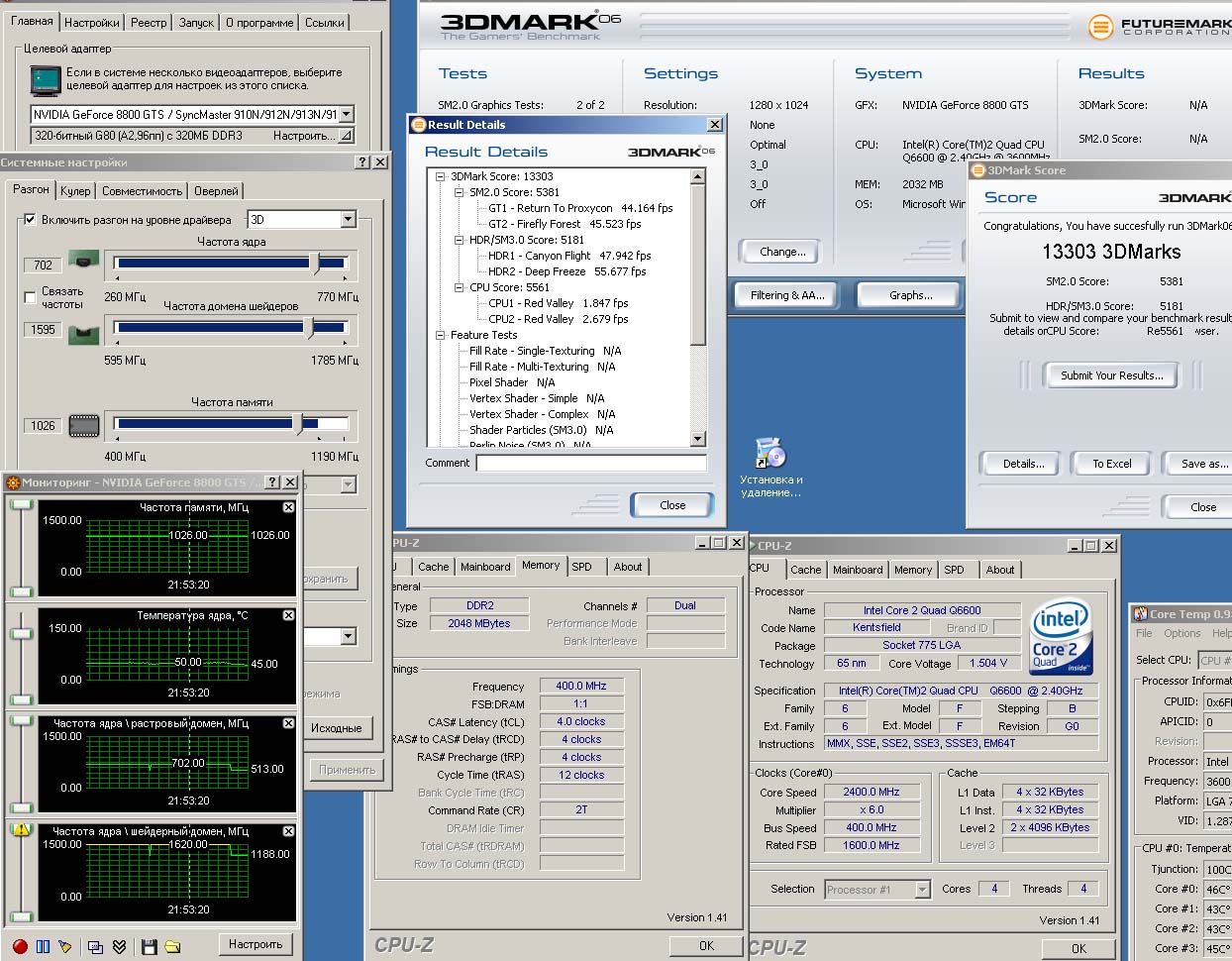
Task: Click the Исходные defaults button
Action: [x=337, y=728]
